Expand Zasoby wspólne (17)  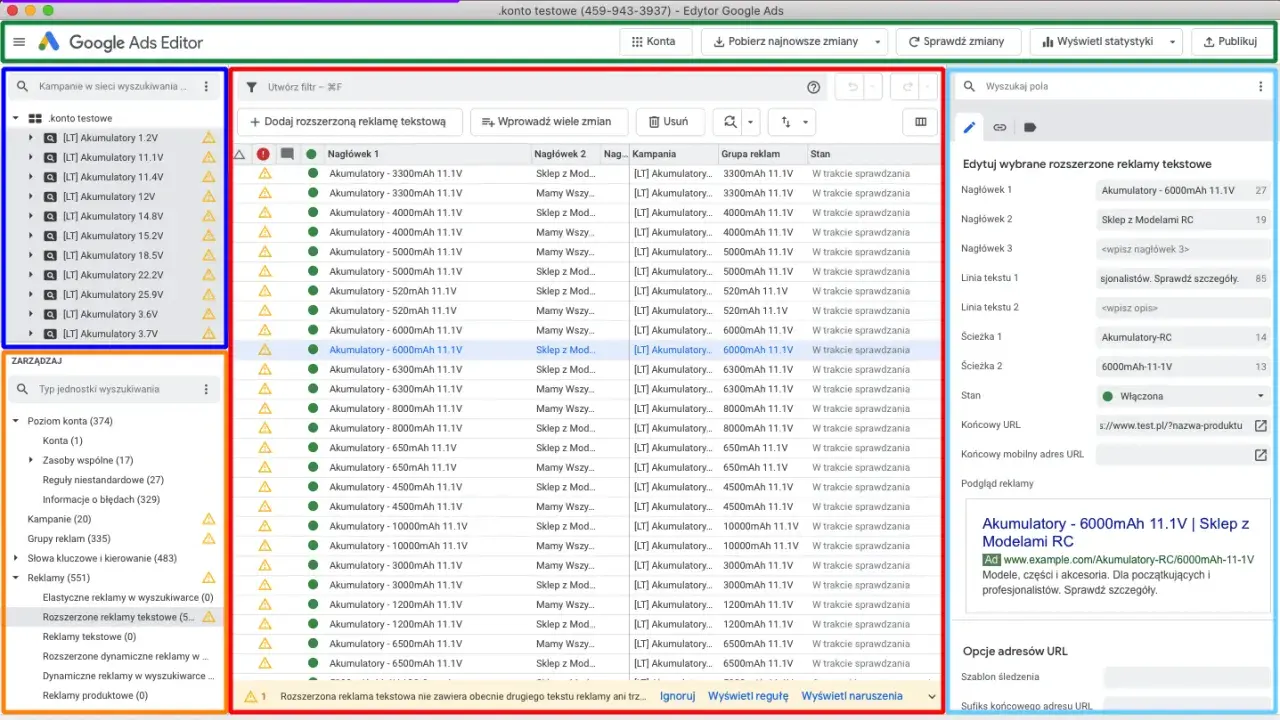[31, 460]
